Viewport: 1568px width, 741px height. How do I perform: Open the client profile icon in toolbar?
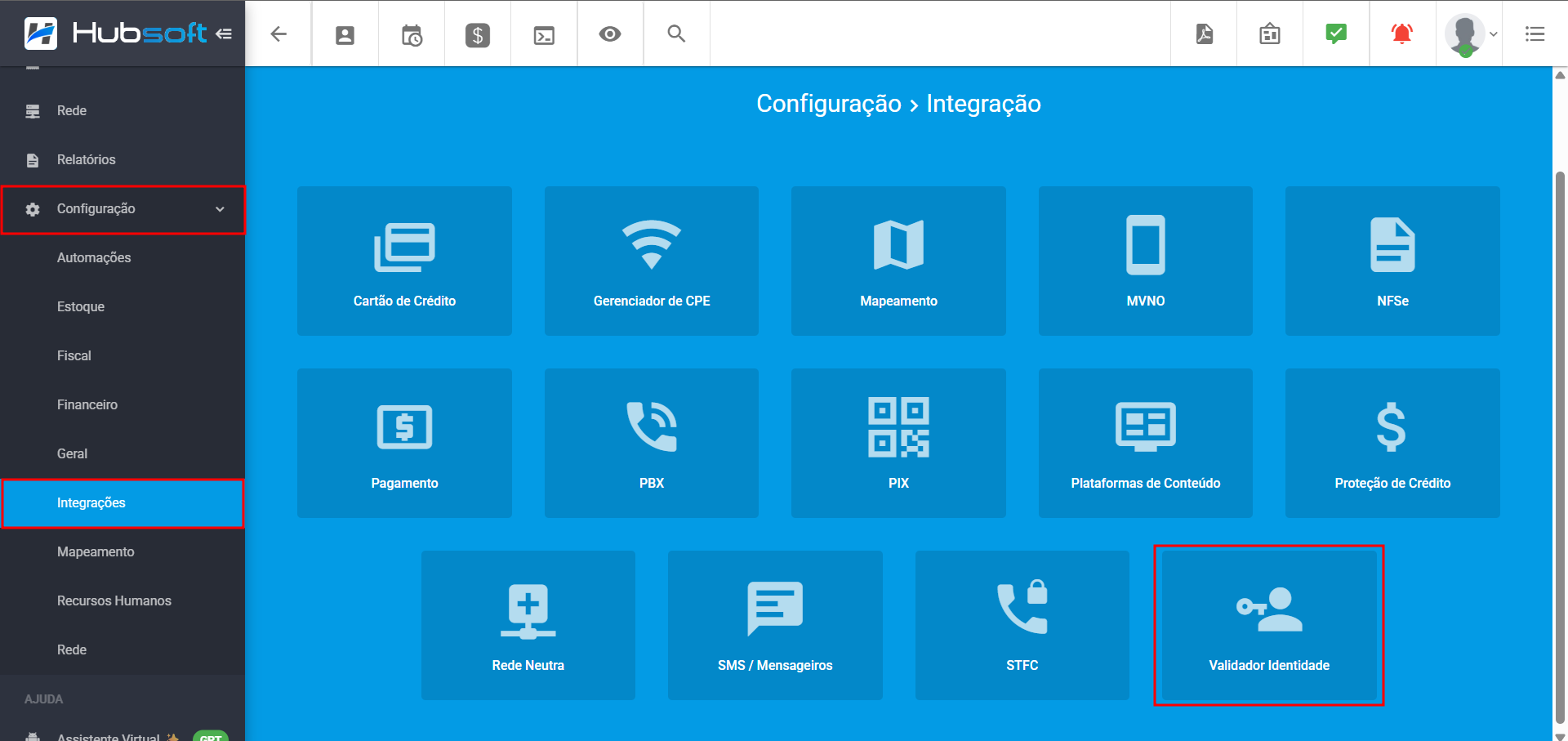(x=345, y=34)
